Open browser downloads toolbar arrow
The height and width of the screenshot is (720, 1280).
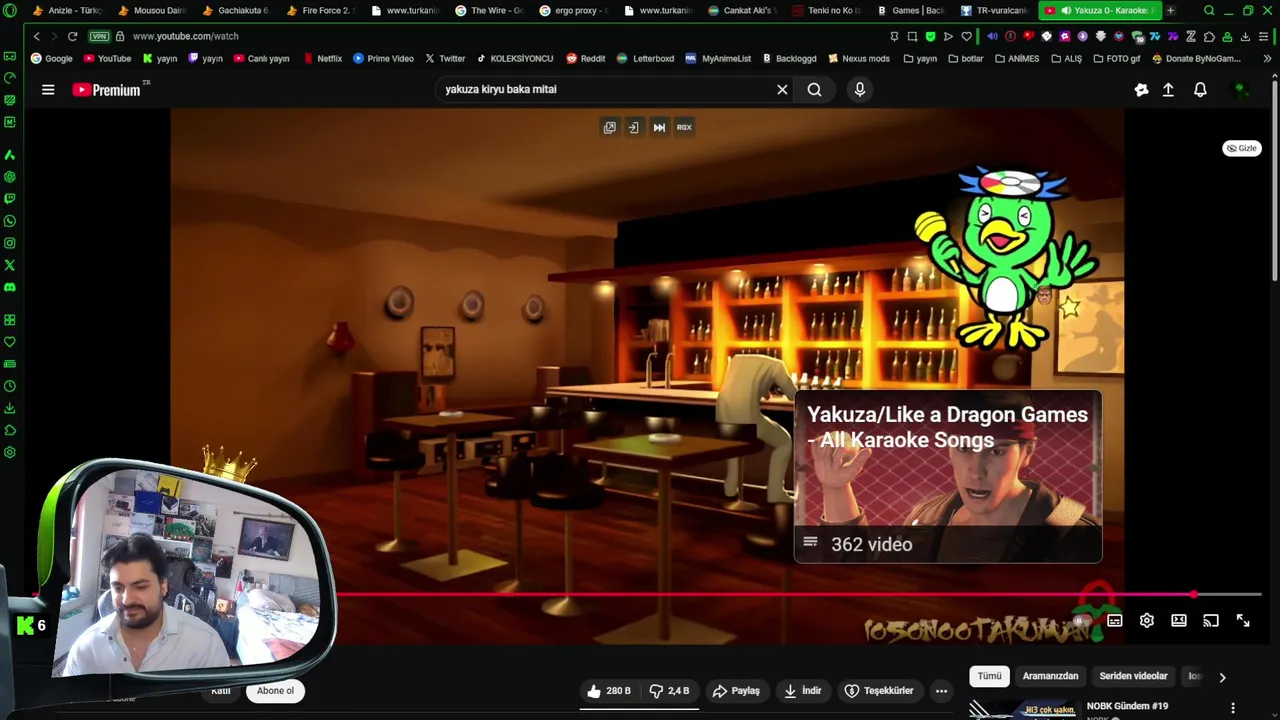click(x=1245, y=36)
